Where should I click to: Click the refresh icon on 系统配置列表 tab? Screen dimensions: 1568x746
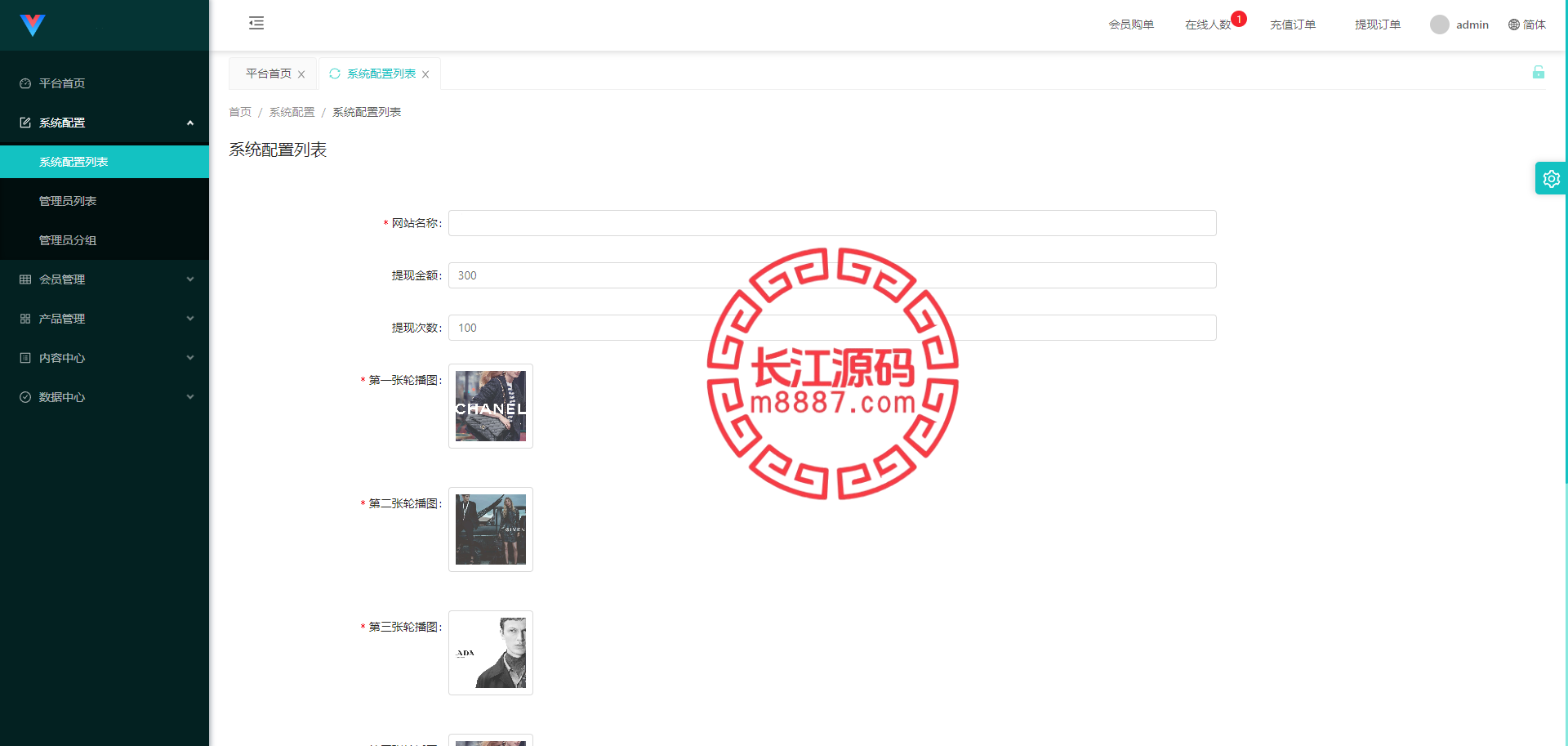(335, 74)
